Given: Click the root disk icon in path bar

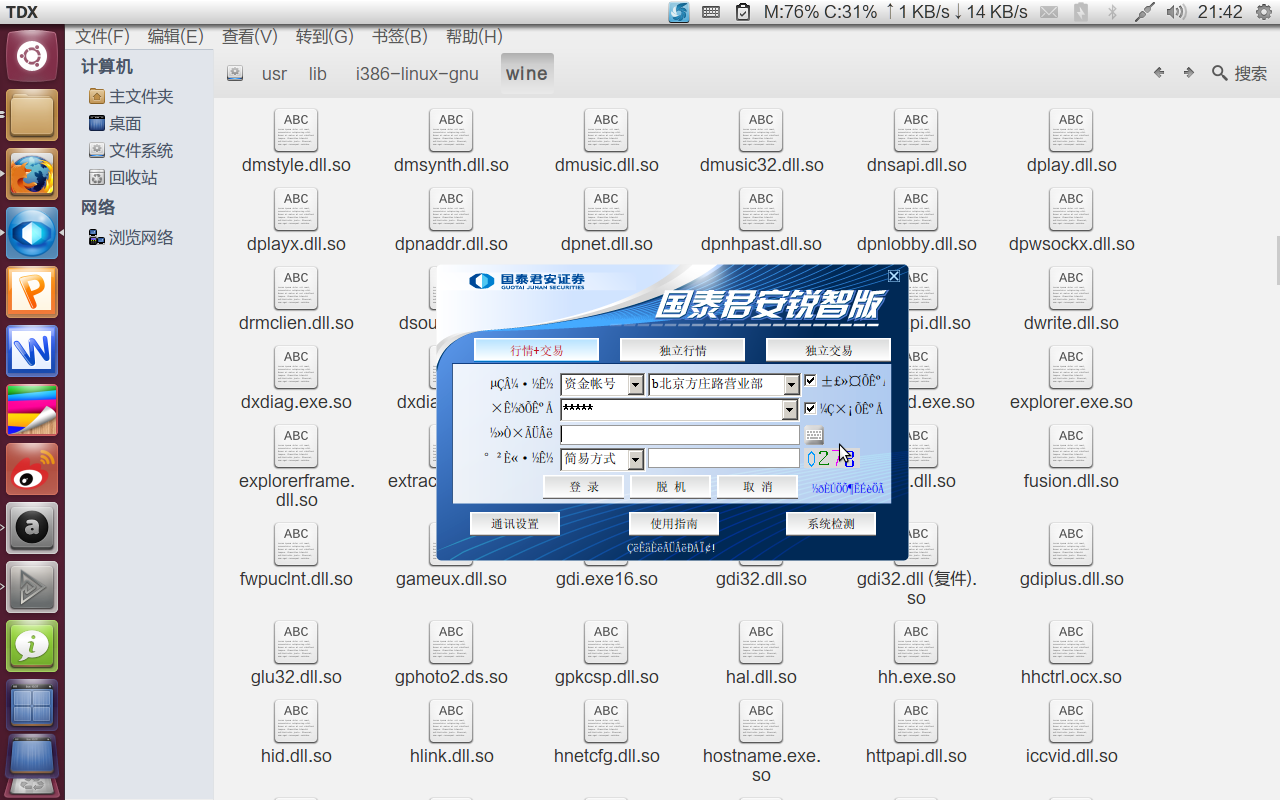Looking at the screenshot, I should (x=235, y=73).
